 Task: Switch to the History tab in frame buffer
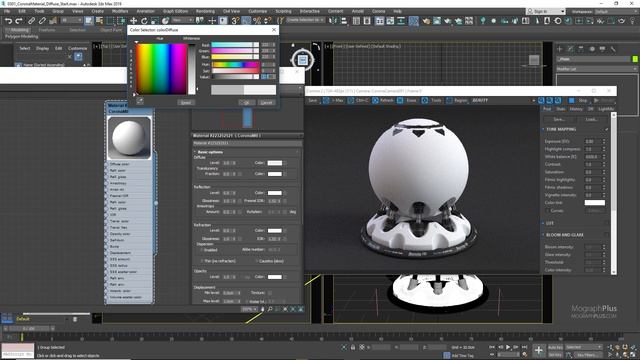click(x=576, y=109)
